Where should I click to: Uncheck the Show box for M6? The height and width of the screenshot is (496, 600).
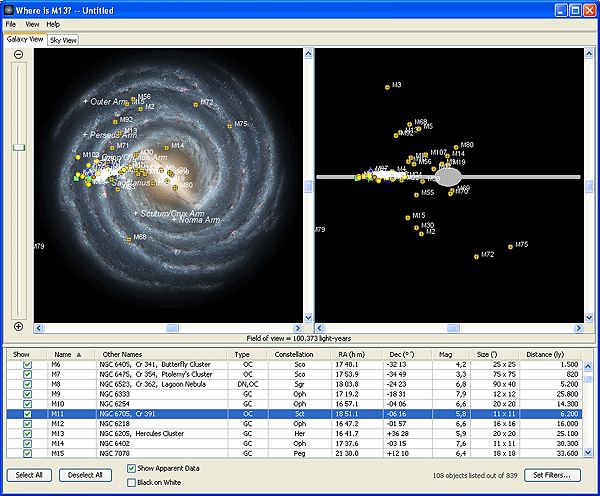click(x=27, y=364)
